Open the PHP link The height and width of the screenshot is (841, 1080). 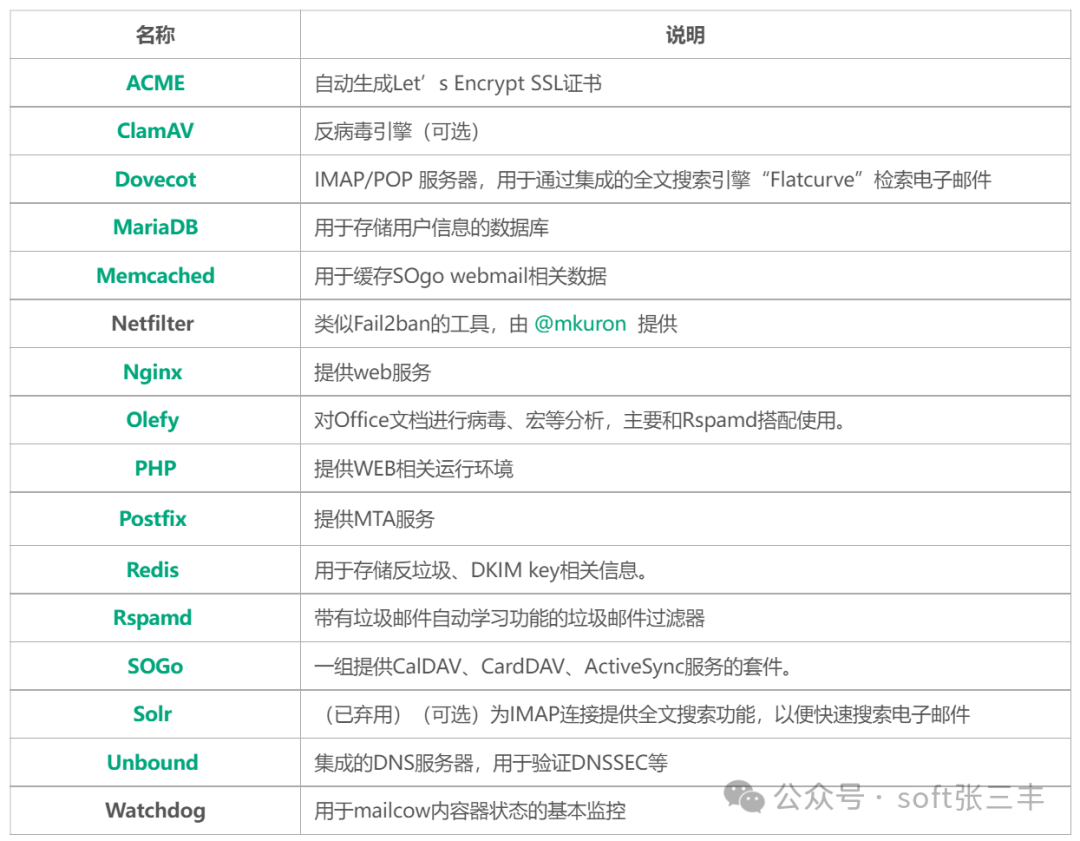pyautogui.click(x=155, y=468)
